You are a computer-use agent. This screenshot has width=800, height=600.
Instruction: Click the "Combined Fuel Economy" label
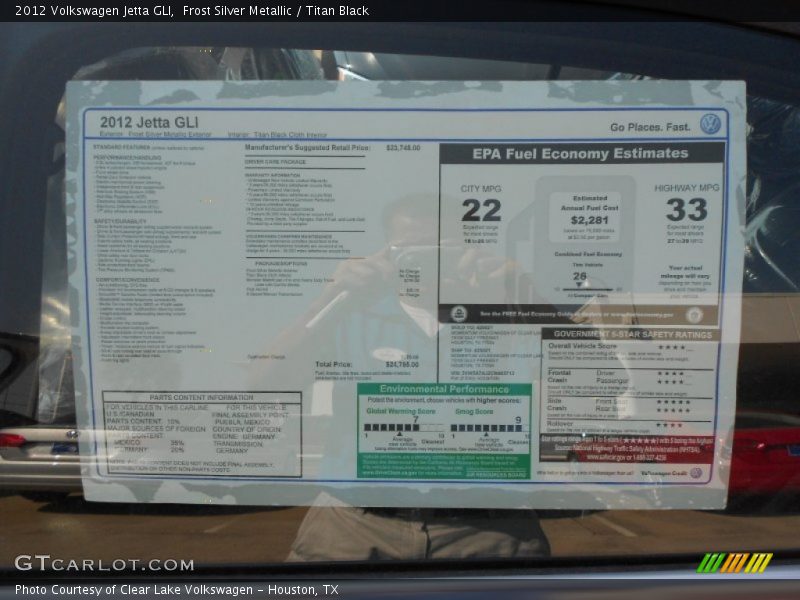point(588,254)
